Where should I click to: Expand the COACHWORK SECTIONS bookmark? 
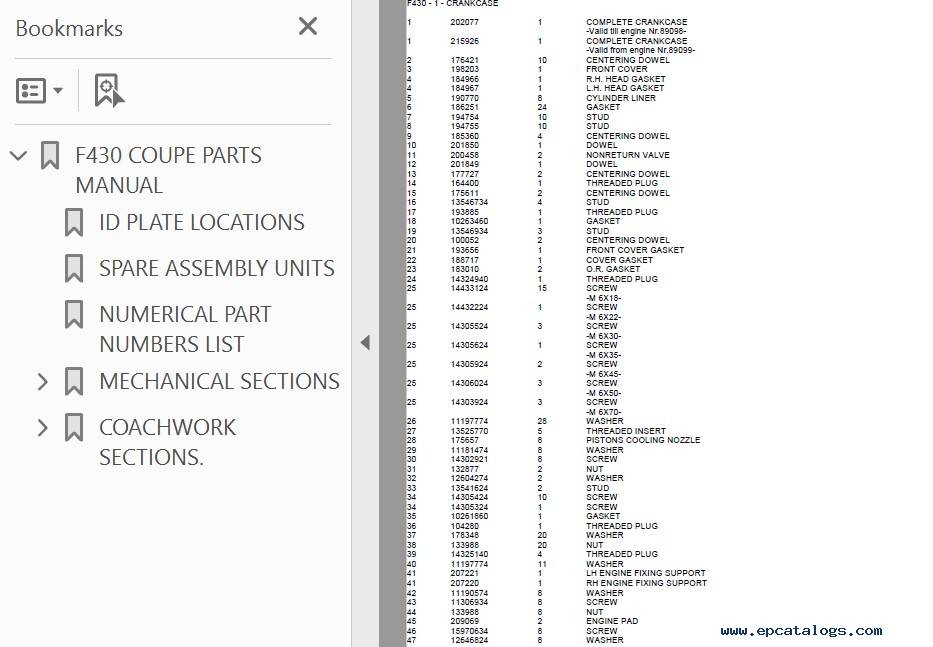coord(42,427)
